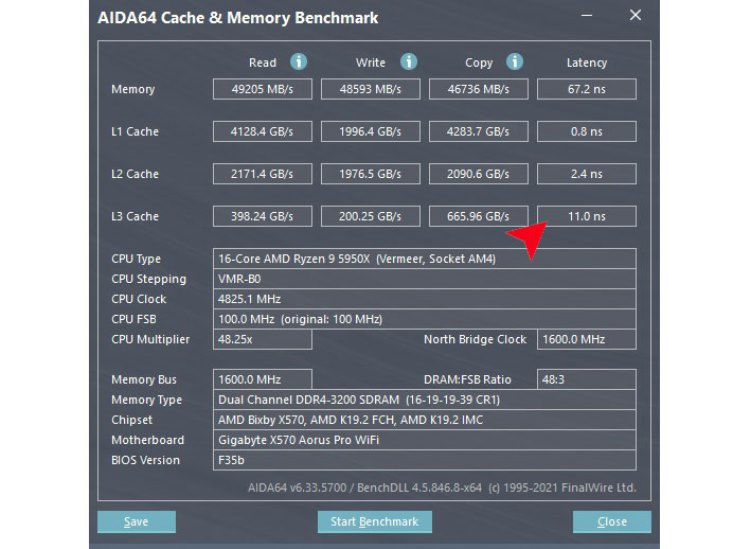Click the L3 Cache Latency field 11.0 ns
Screen dimensions: 750x549
[x=586, y=216]
